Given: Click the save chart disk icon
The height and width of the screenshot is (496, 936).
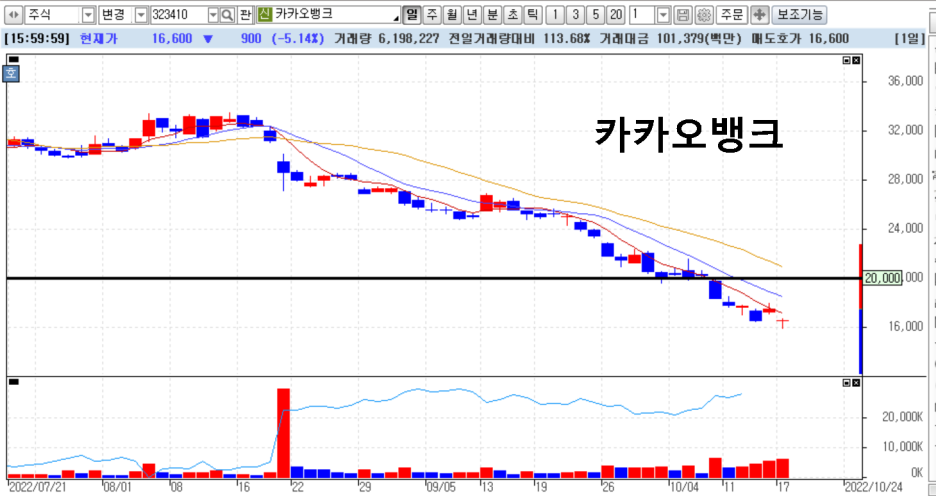Looking at the screenshot, I should click(x=684, y=15).
